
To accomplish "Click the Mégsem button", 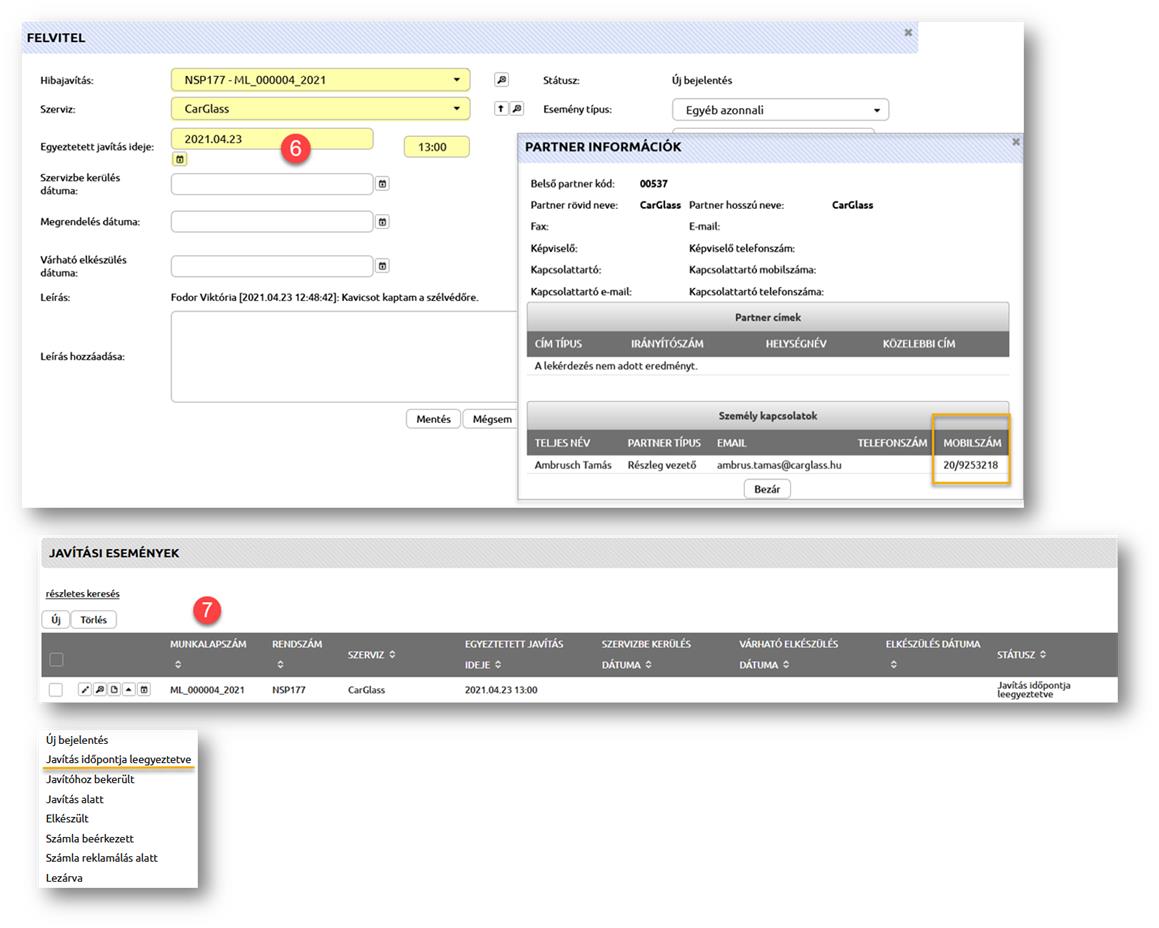I will pyautogui.click(x=492, y=419).
